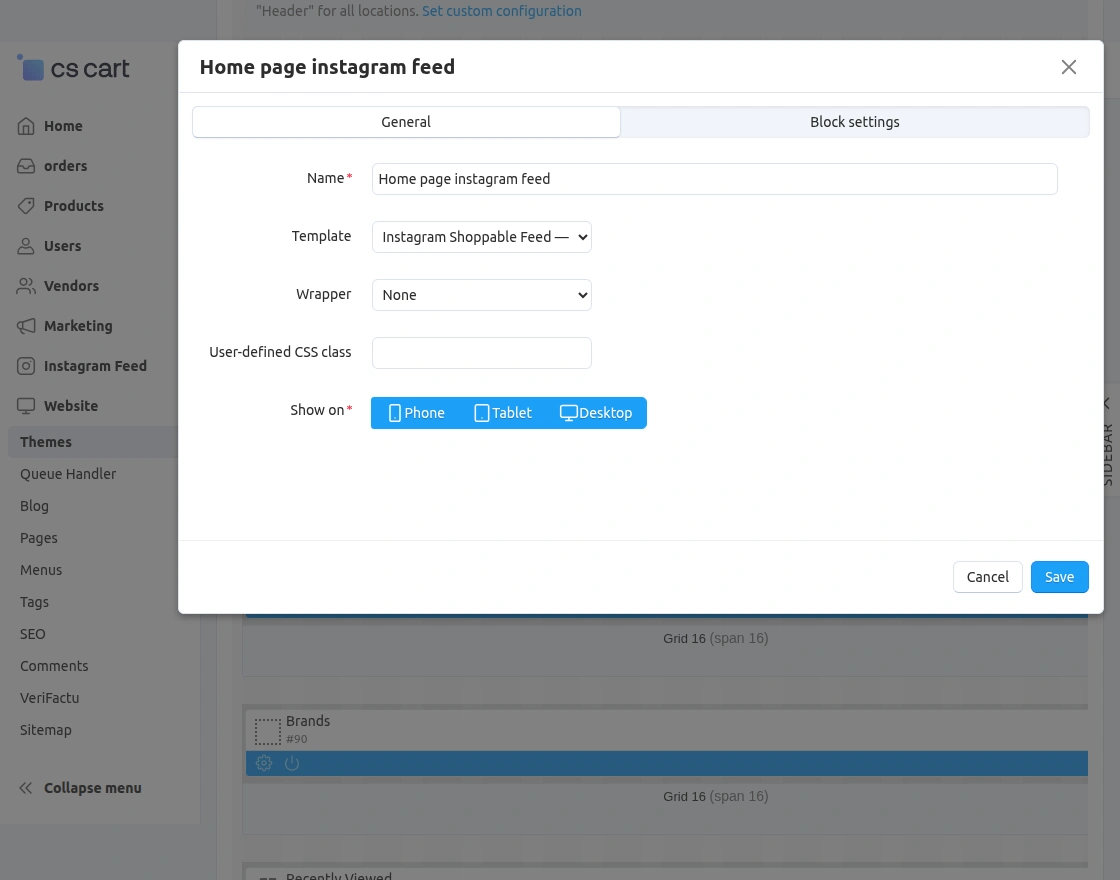Click the Website menu label

coord(71,406)
